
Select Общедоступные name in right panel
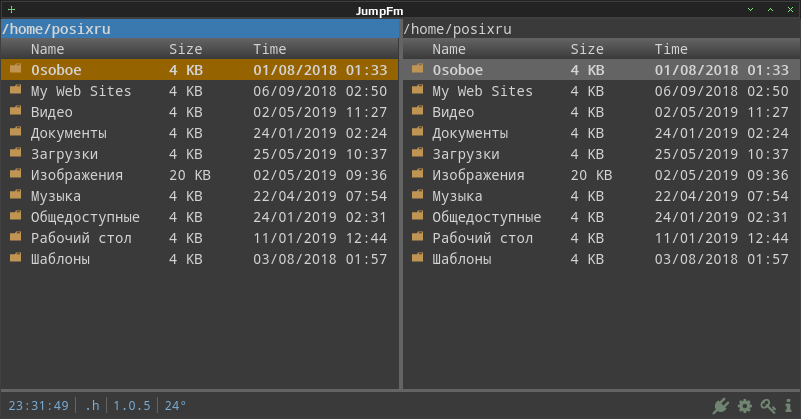pos(487,217)
